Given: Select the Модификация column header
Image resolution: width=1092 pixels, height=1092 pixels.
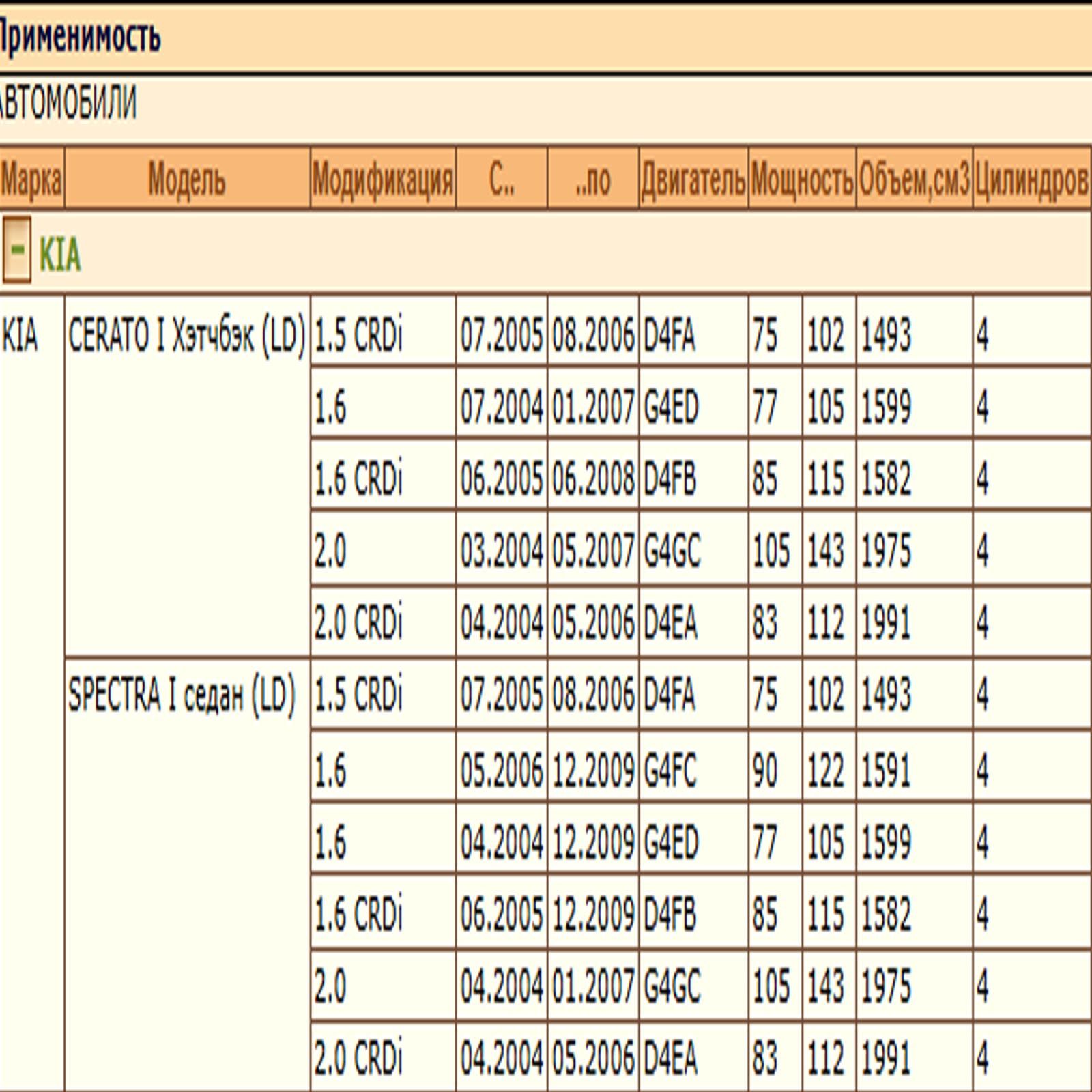Looking at the screenshot, I should click(383, 180).
